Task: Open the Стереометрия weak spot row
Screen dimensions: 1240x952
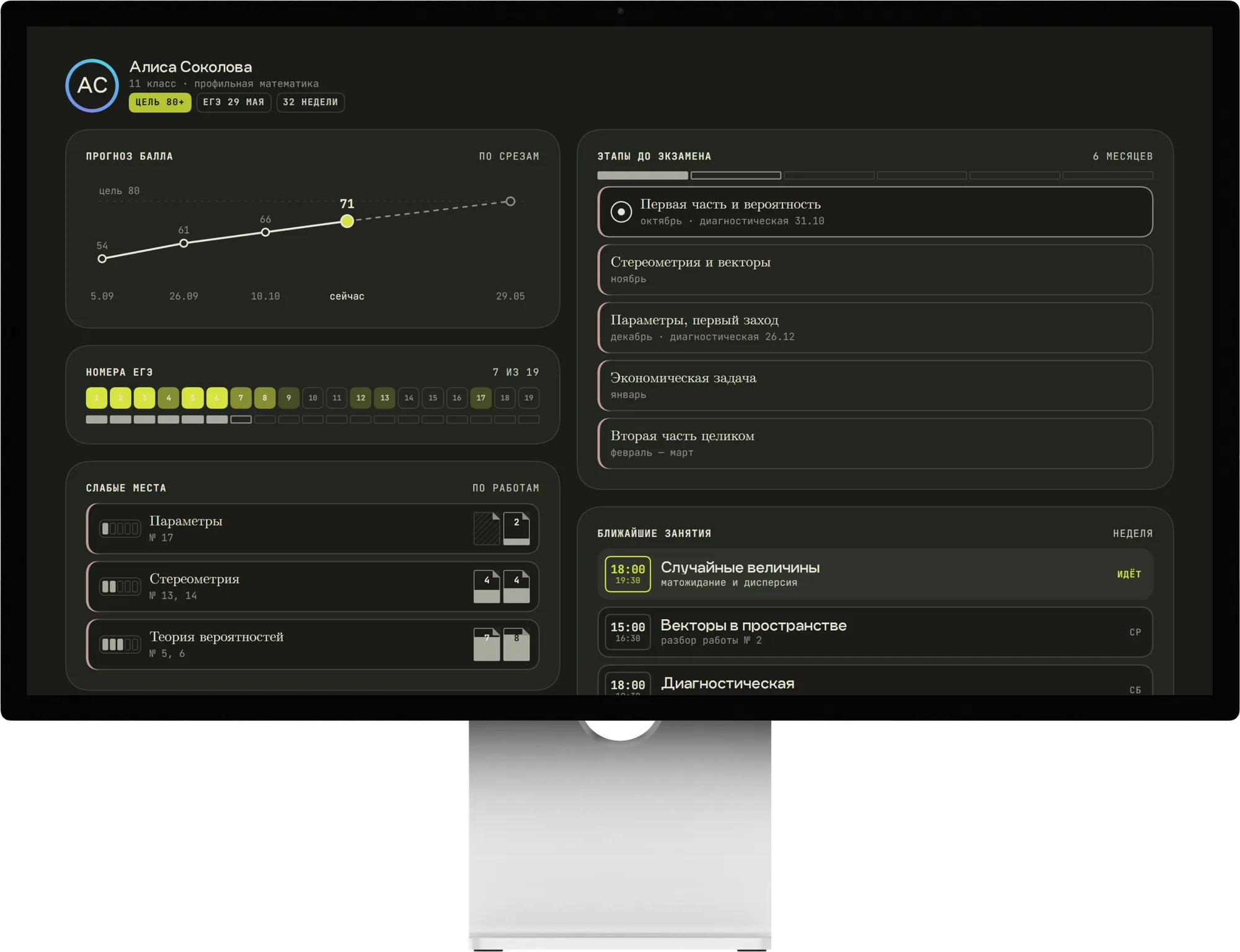Action: click(x=312, y=587)
